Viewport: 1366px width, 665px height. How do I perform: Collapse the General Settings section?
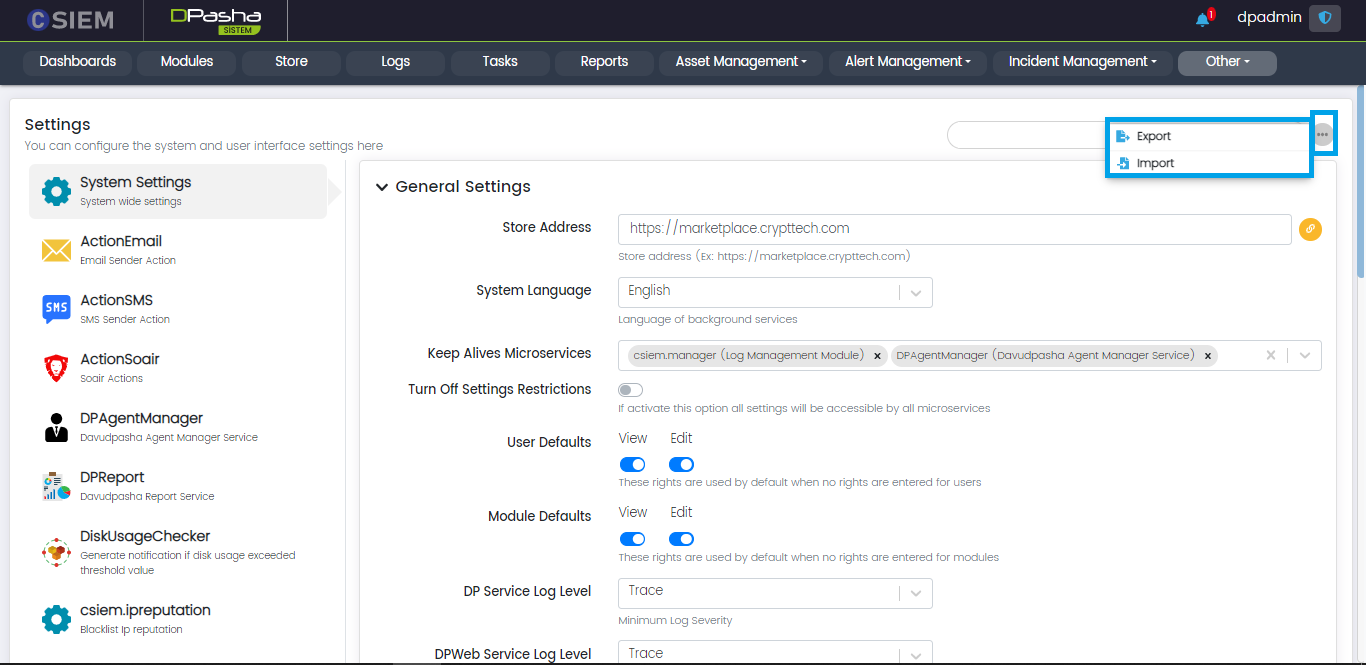click(x=382, y=187)
